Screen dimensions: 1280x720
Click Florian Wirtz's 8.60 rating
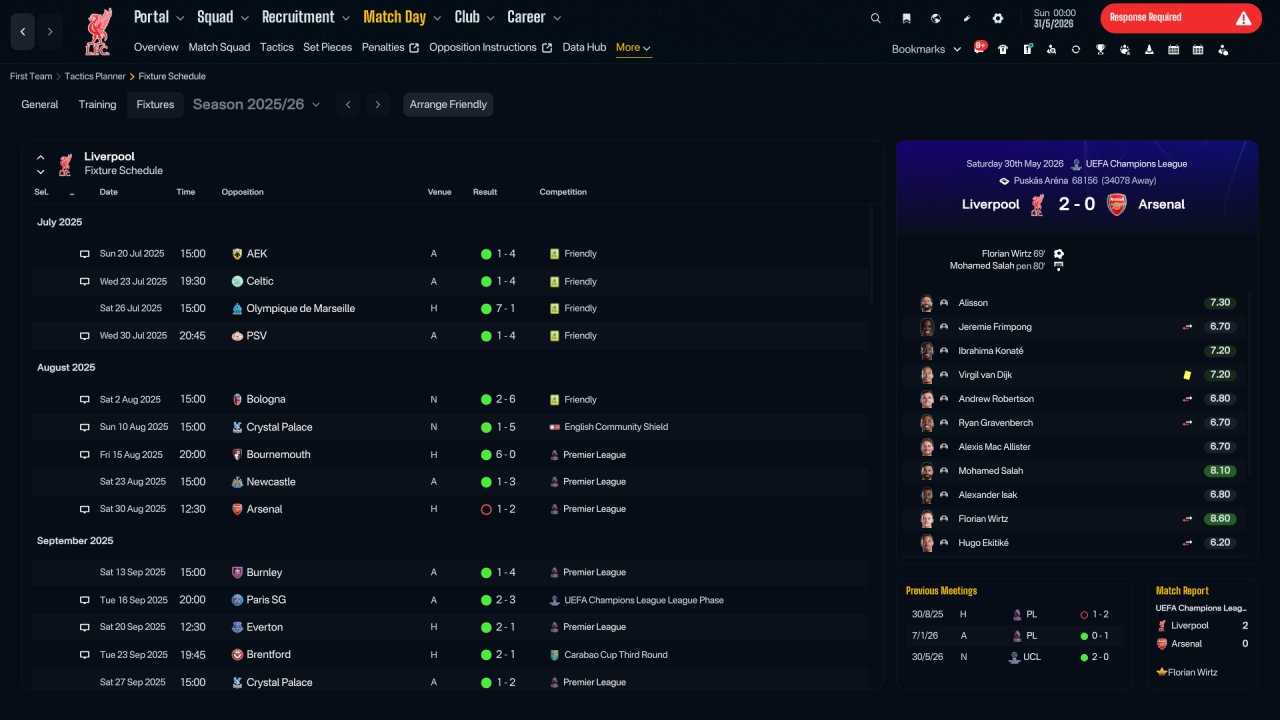pos(1220,519)
